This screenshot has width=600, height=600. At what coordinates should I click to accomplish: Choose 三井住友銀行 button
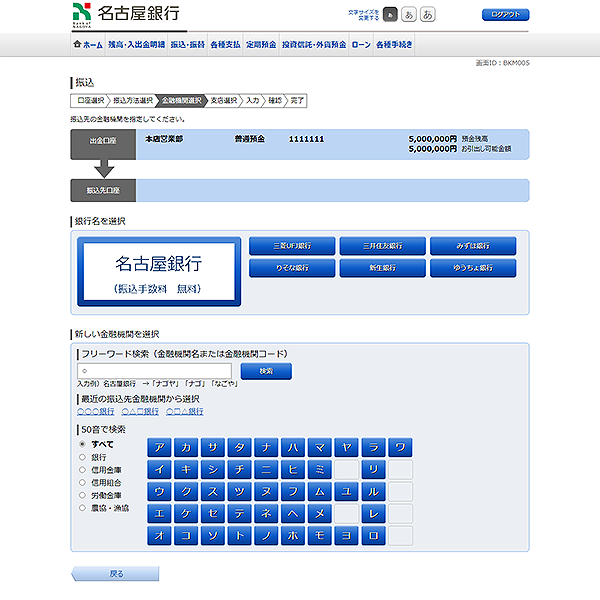(x=383, y=246)
